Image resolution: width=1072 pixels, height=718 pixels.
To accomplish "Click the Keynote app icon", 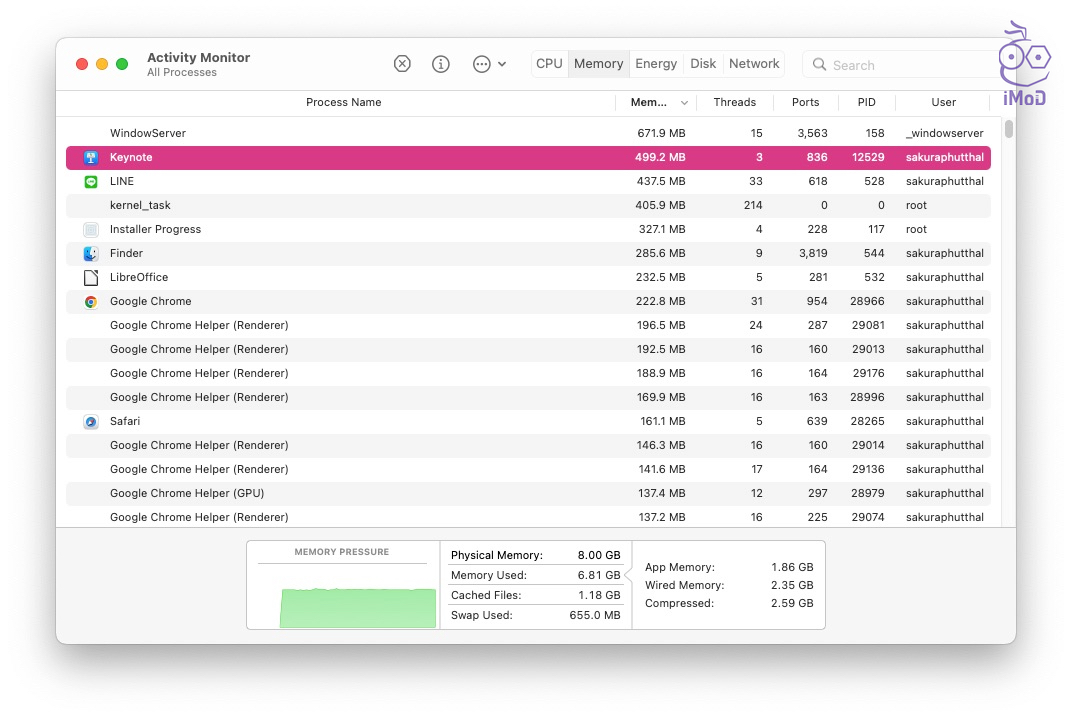I will point(91,157).
